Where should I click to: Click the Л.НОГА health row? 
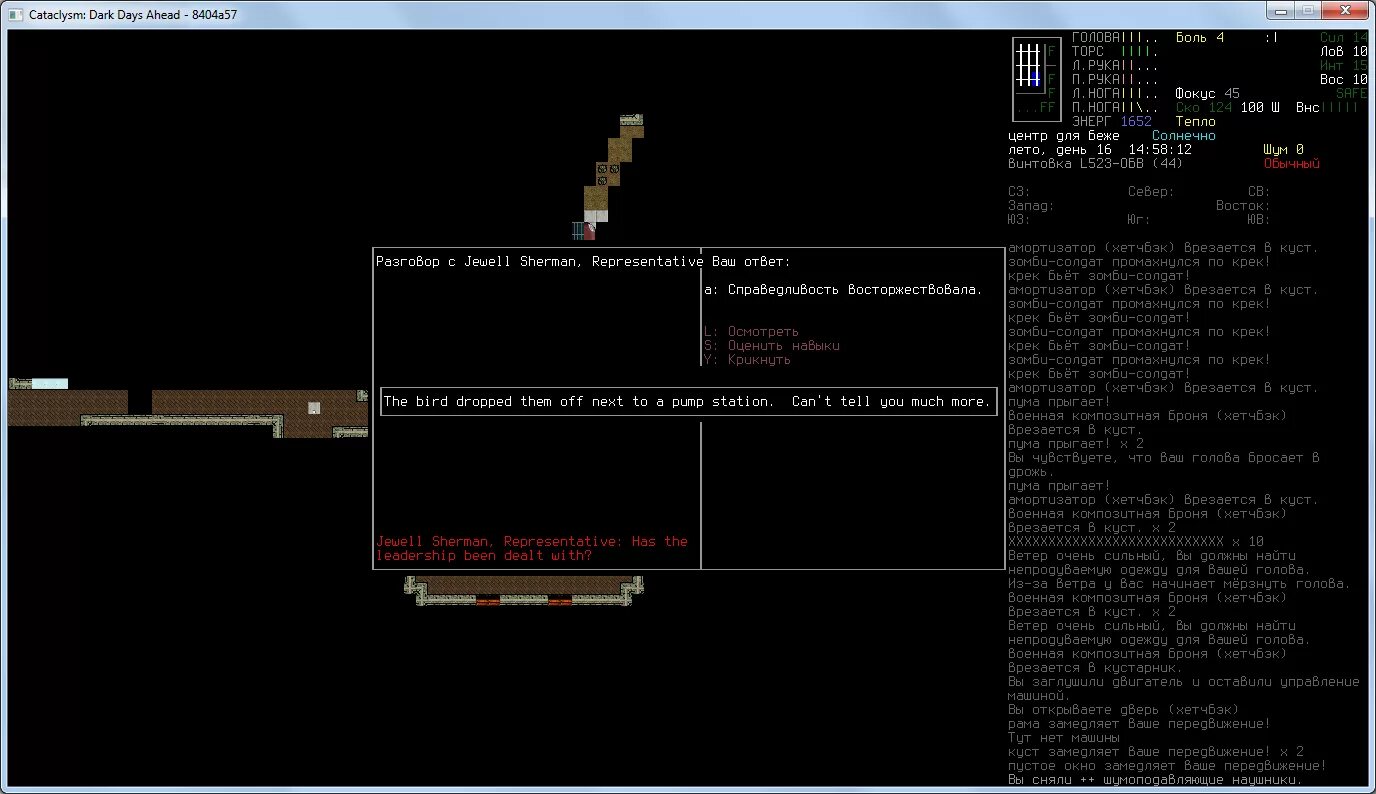[1116, 94]
